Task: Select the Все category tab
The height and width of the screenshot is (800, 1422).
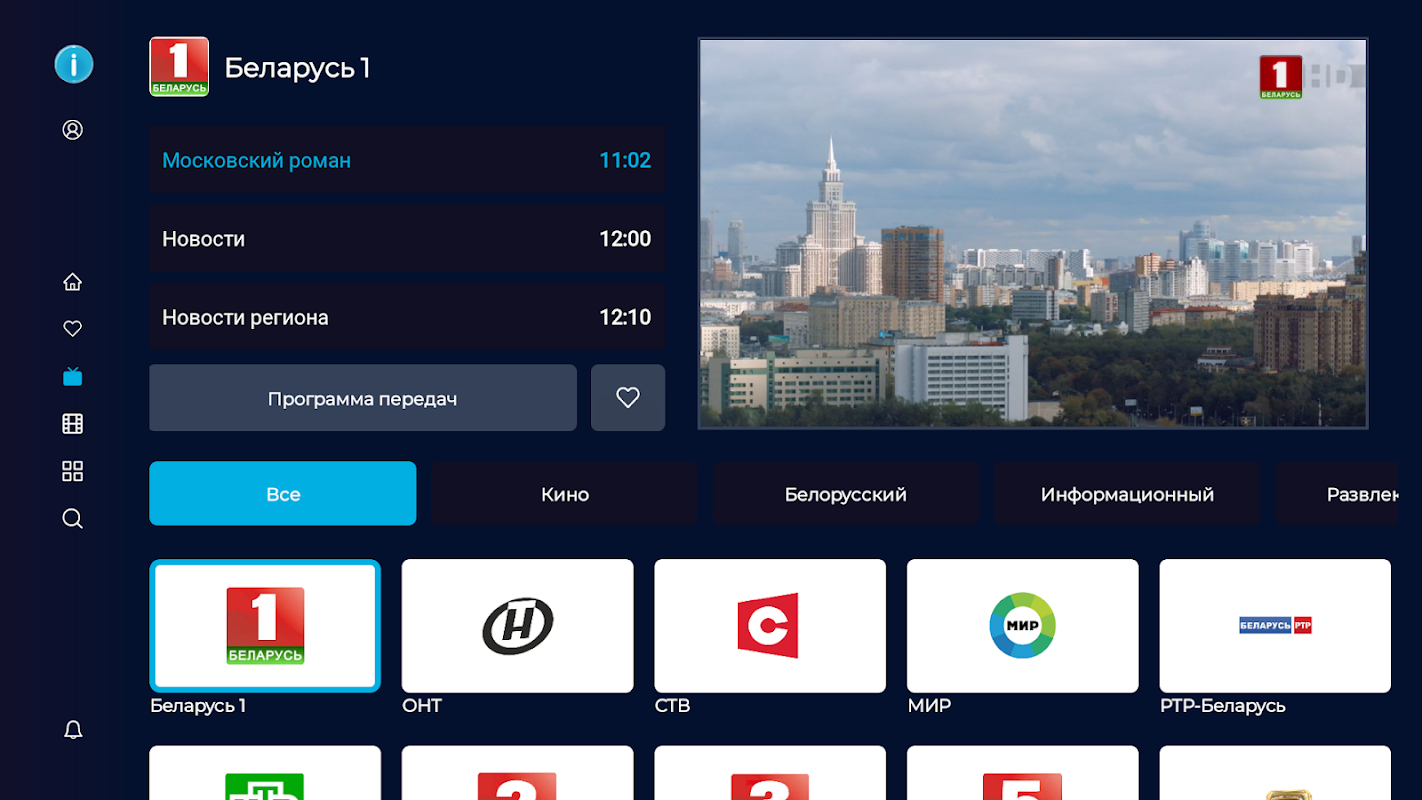Action: pos(283,493)
